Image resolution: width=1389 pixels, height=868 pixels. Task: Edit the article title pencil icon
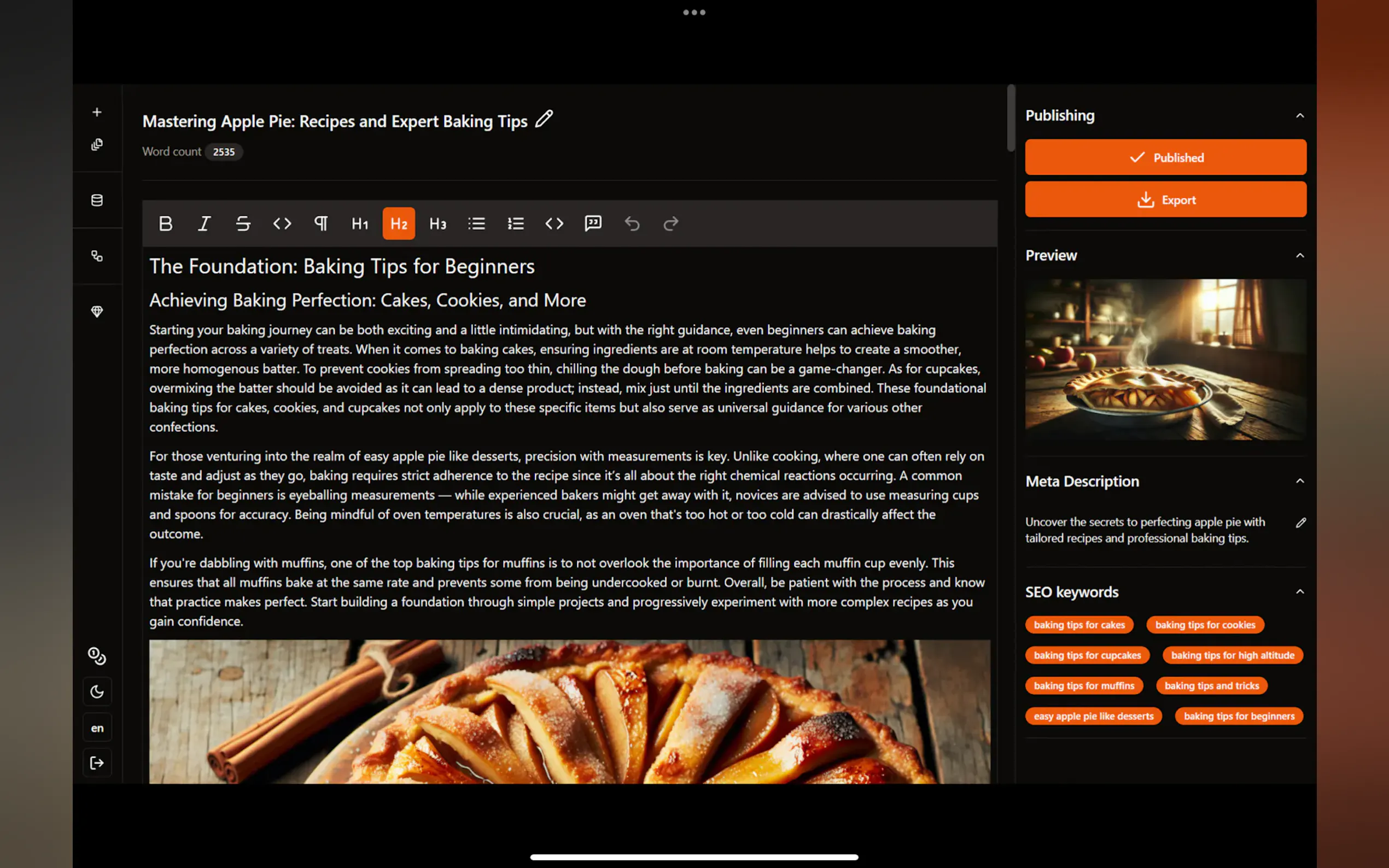click(544, 119)
